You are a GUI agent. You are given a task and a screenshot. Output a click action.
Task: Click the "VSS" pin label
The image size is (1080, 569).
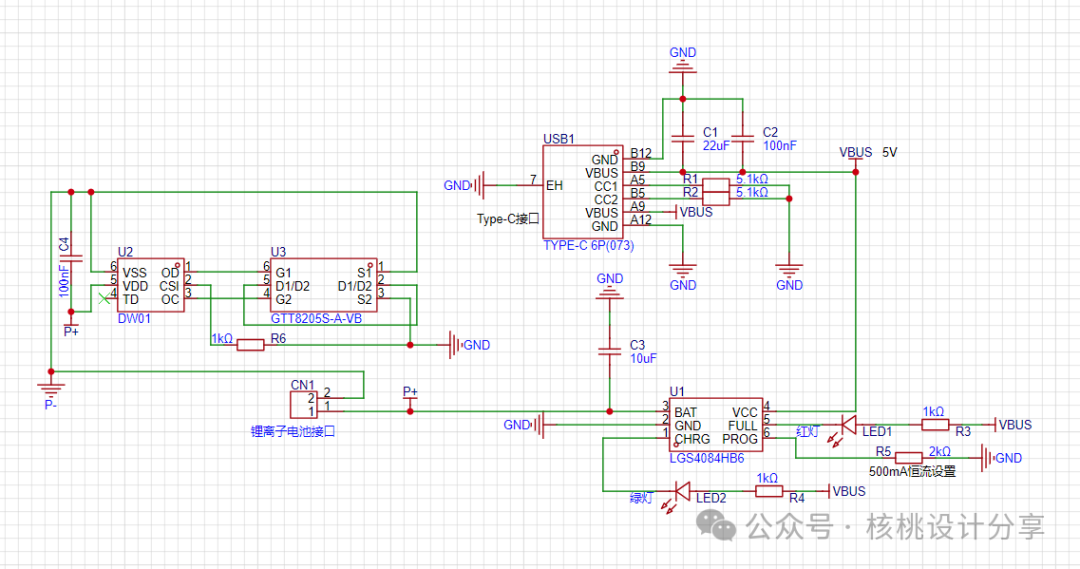pyautogui.click(x=134, y=273)
